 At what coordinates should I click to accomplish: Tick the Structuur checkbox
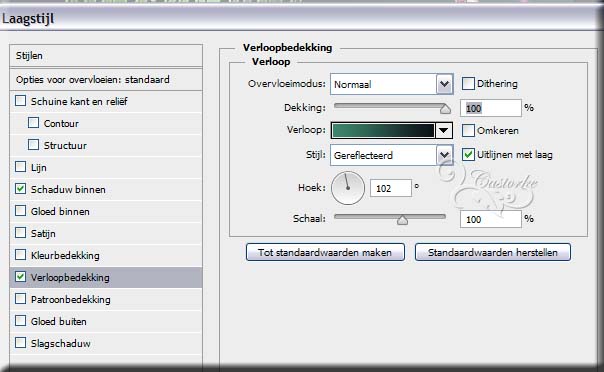(x=34, y=145)
